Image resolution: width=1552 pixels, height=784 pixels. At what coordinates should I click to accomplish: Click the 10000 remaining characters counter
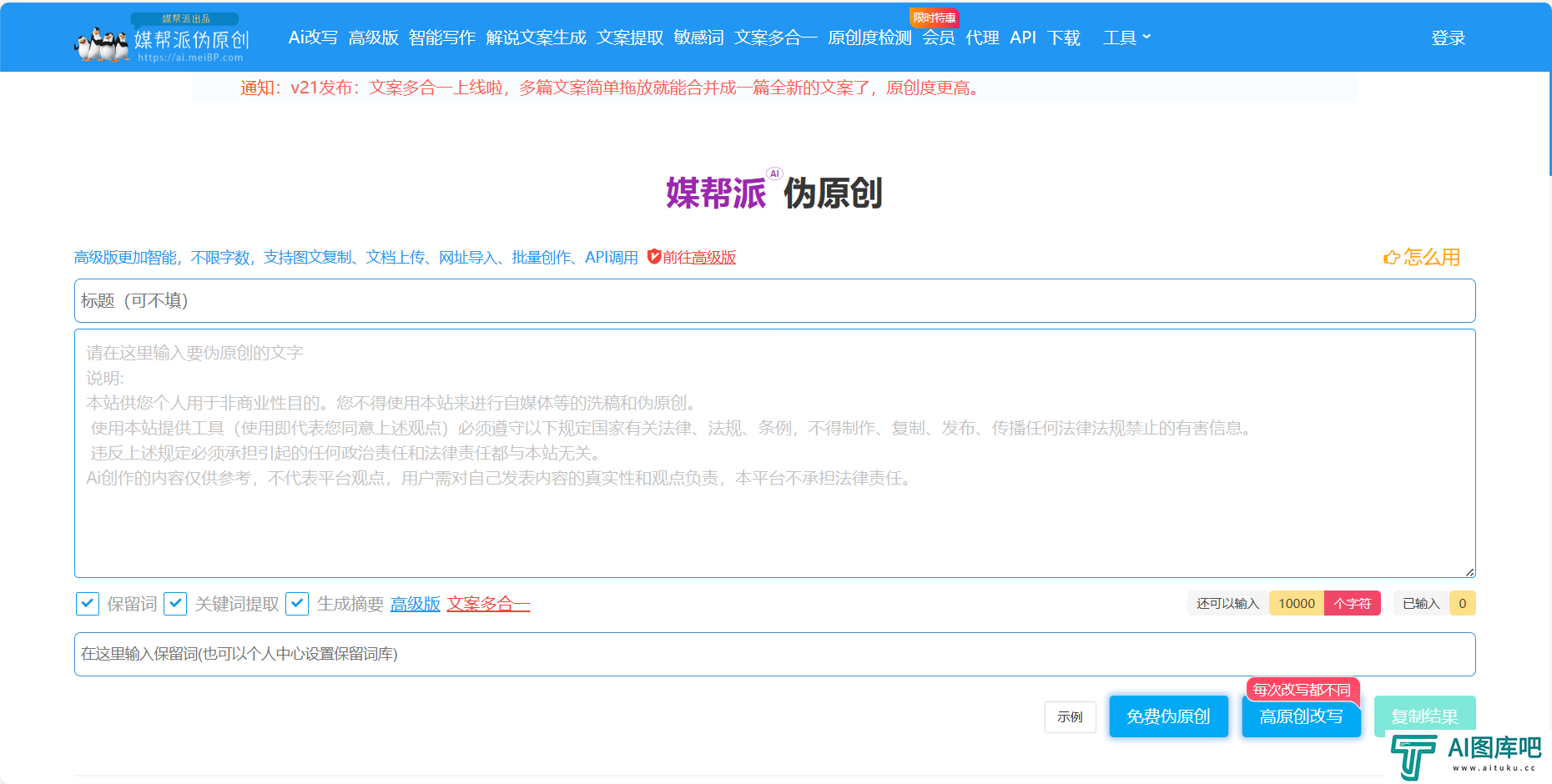(x=1297, y=603)
